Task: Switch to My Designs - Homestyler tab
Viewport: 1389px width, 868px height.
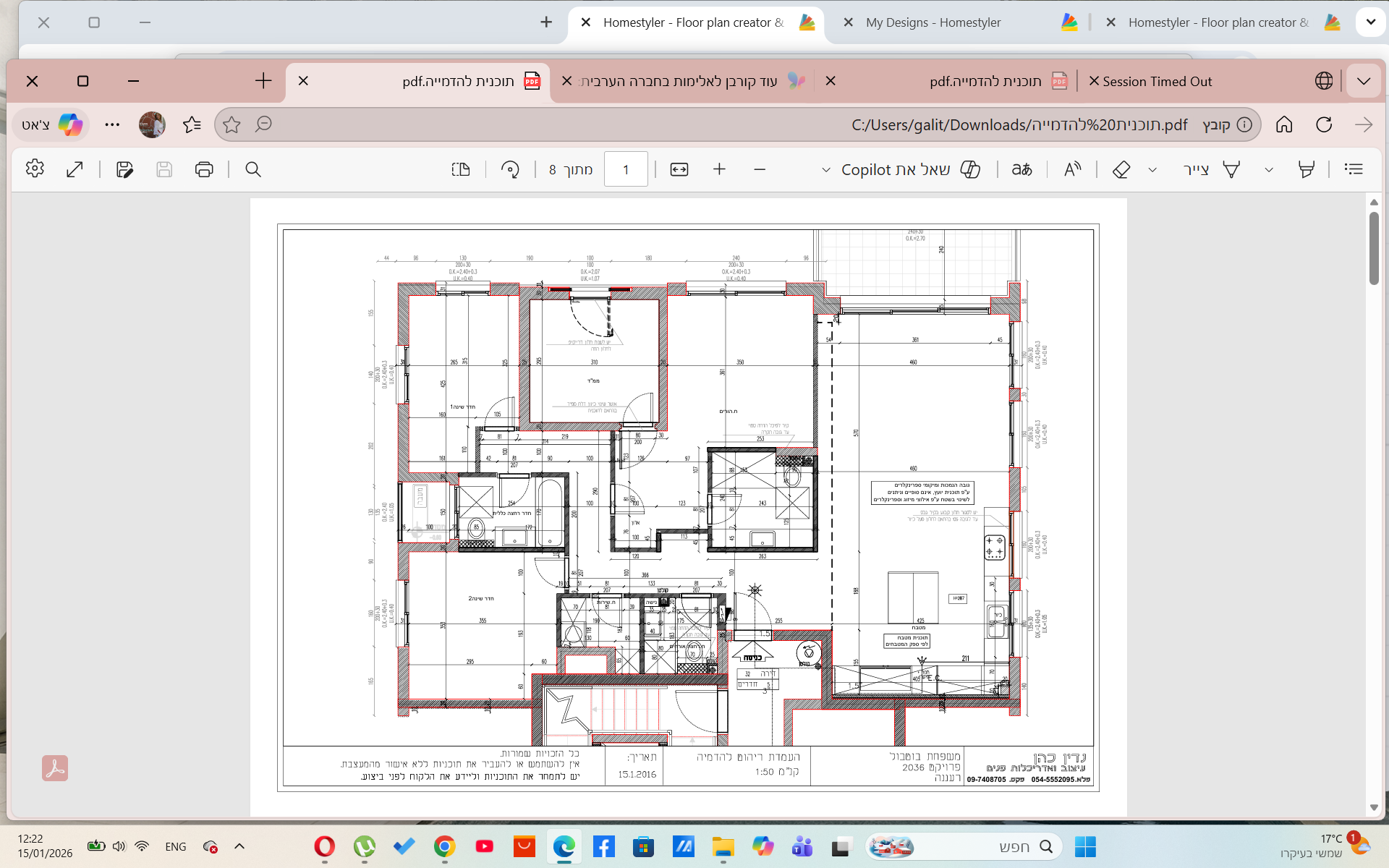Action: (933, 22)
